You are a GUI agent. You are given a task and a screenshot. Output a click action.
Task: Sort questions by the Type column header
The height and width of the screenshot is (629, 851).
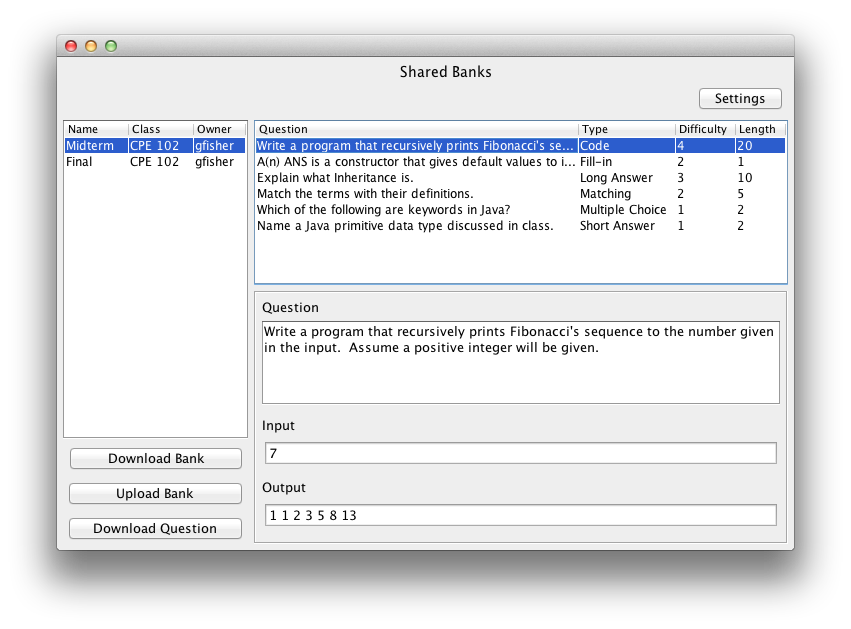(626, 130)
